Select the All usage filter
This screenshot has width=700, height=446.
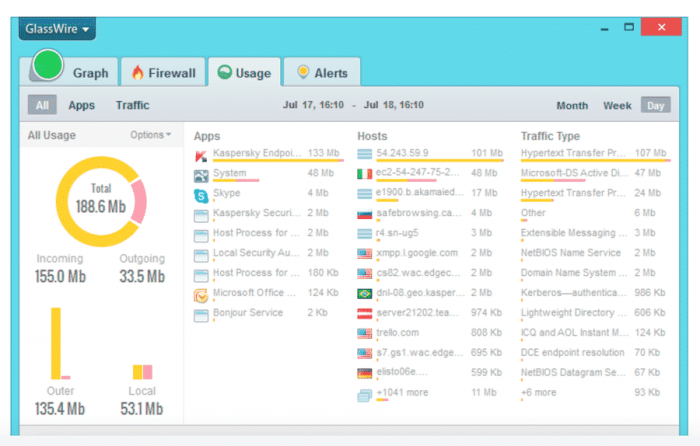[42, 105]
